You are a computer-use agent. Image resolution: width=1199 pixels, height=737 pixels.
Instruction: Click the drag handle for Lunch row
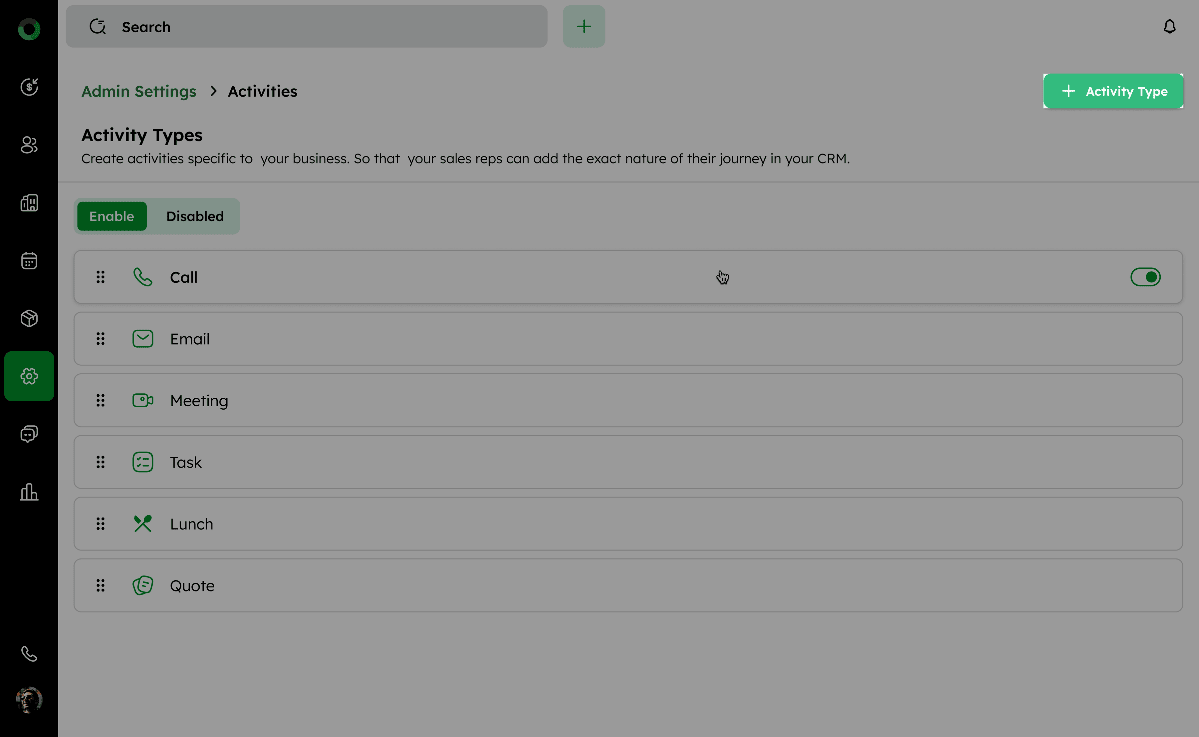tap(100, 524)
